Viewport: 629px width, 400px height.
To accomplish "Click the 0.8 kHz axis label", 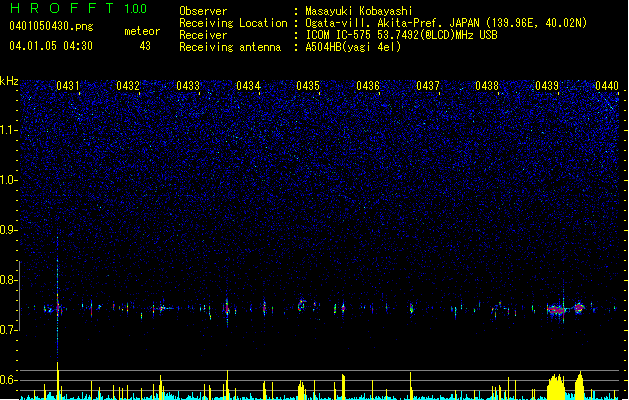I will click(x=9, y=280).
